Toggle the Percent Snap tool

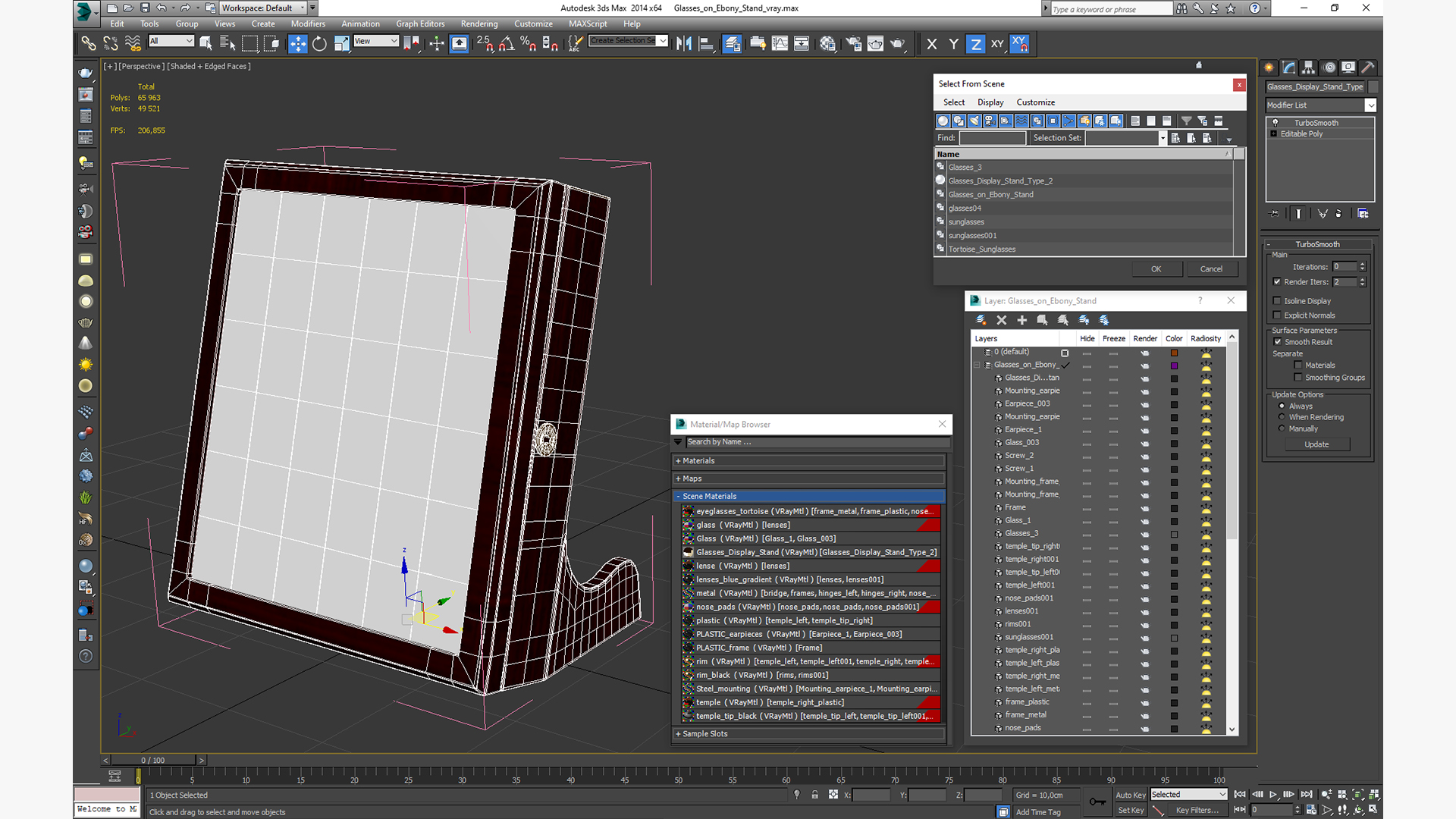tap(529, 44)
